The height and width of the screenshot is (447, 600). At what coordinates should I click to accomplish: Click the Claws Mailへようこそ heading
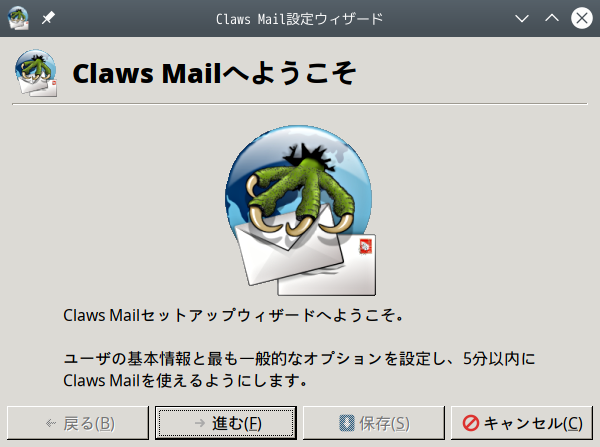pyautogui.click(x=214, y=73)
